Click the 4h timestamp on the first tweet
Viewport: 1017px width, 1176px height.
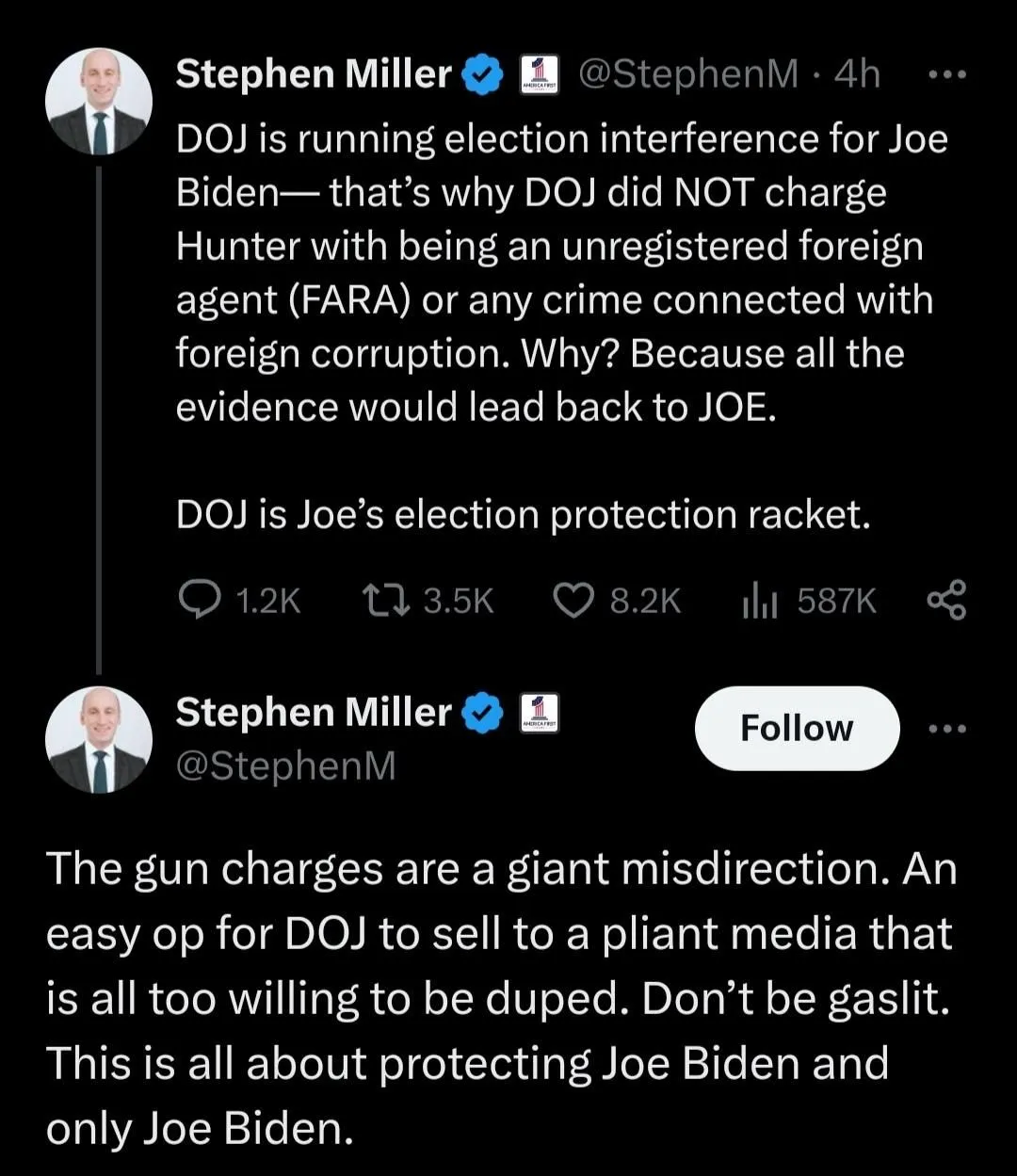857,74
